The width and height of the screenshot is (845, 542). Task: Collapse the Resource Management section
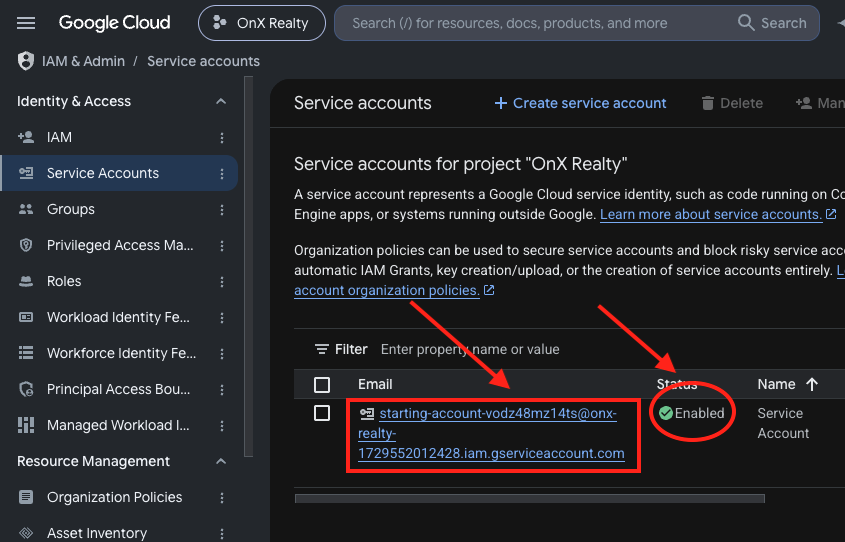point(221,461)
